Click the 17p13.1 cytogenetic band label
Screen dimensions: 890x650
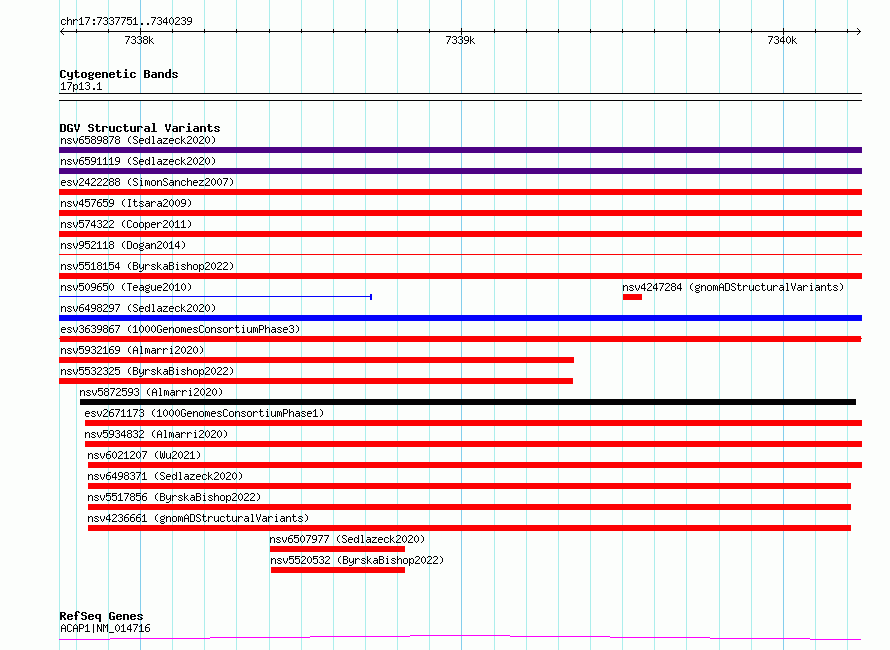(x=81, y=86)
